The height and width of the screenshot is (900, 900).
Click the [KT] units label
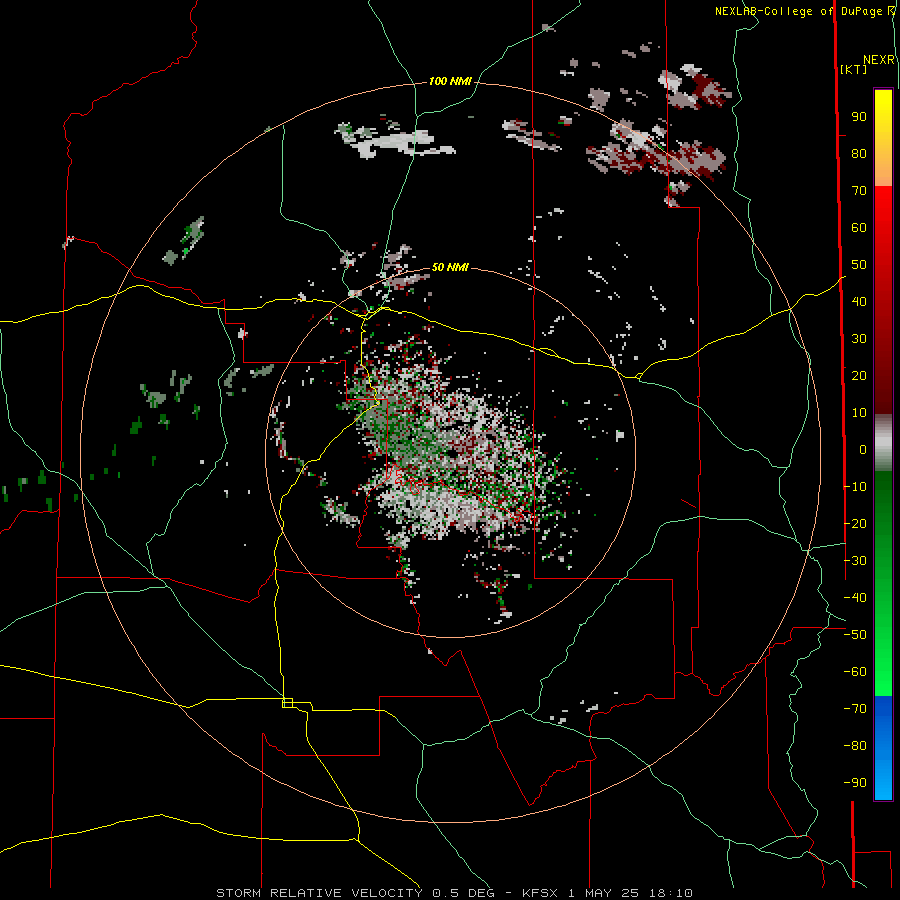854,69
